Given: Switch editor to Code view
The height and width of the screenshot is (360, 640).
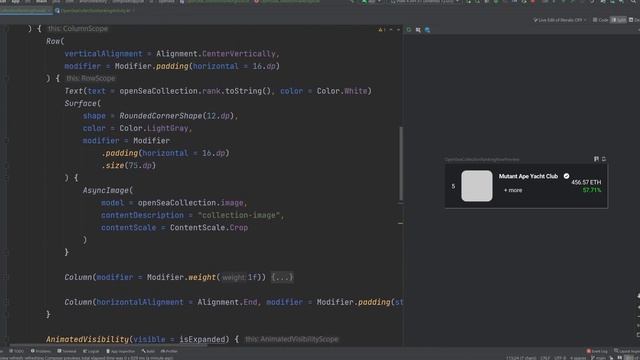Looking at the screenshot, I should (x=600, y=20).
